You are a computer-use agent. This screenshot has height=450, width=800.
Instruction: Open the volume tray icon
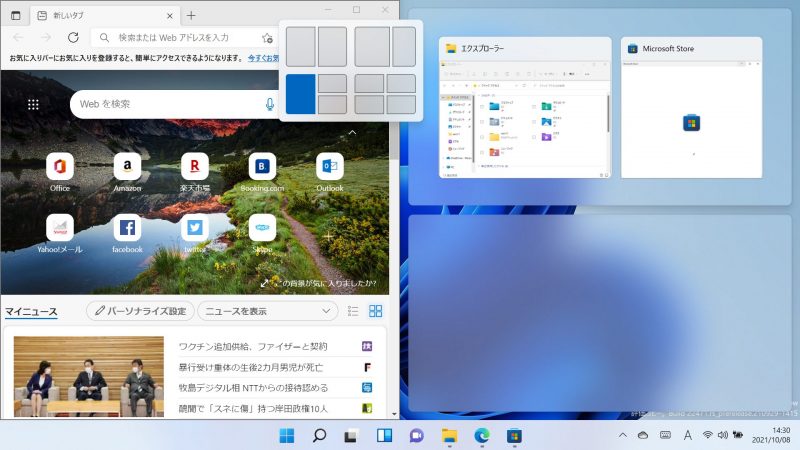[x=722, y=435]
